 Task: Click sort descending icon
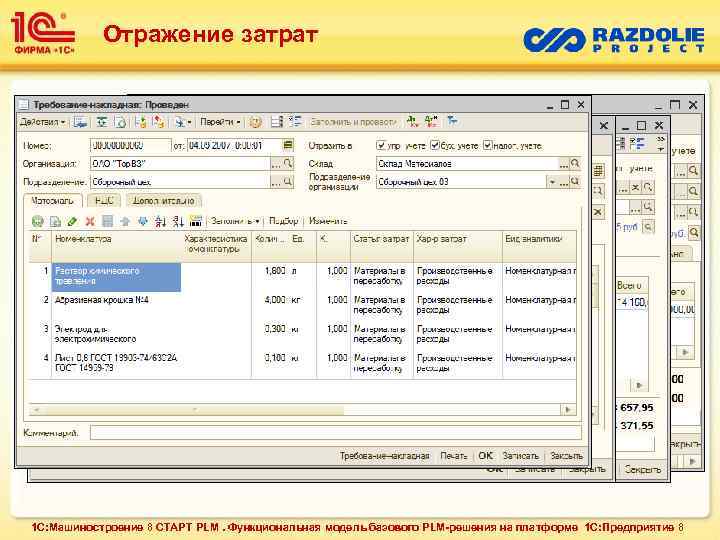[x=178, y=222]
